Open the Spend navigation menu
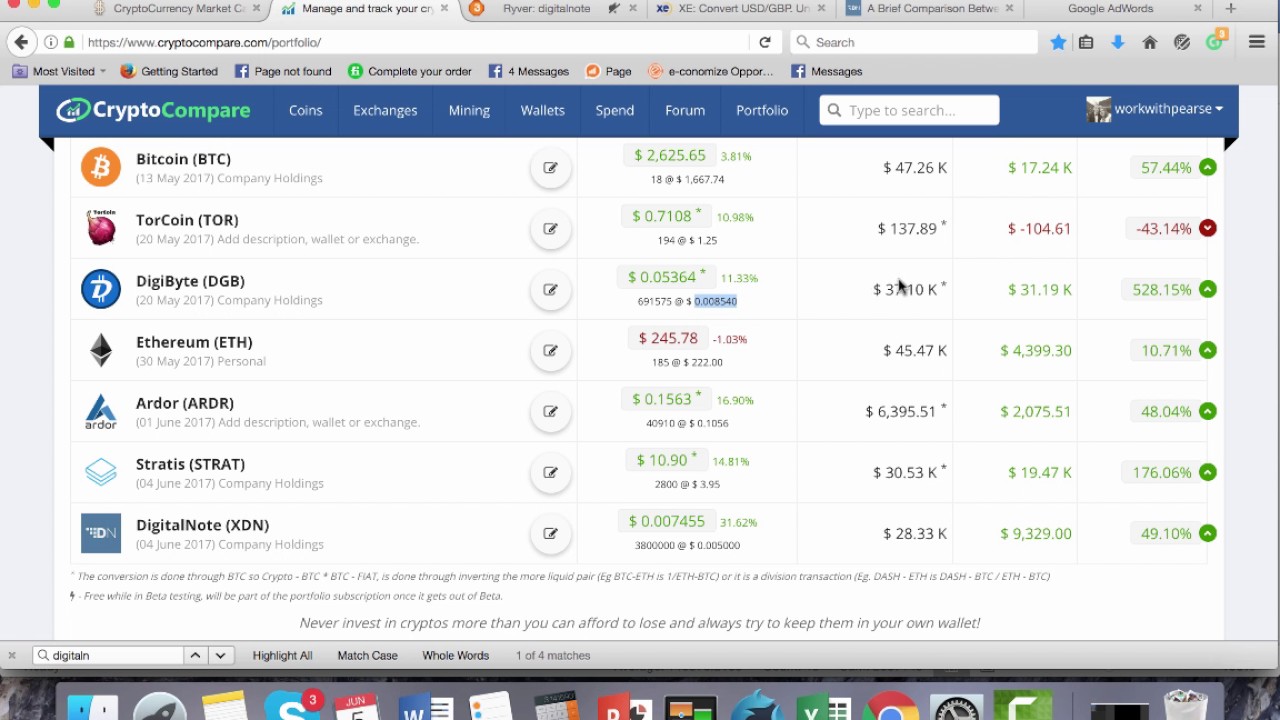 [615, 110]
